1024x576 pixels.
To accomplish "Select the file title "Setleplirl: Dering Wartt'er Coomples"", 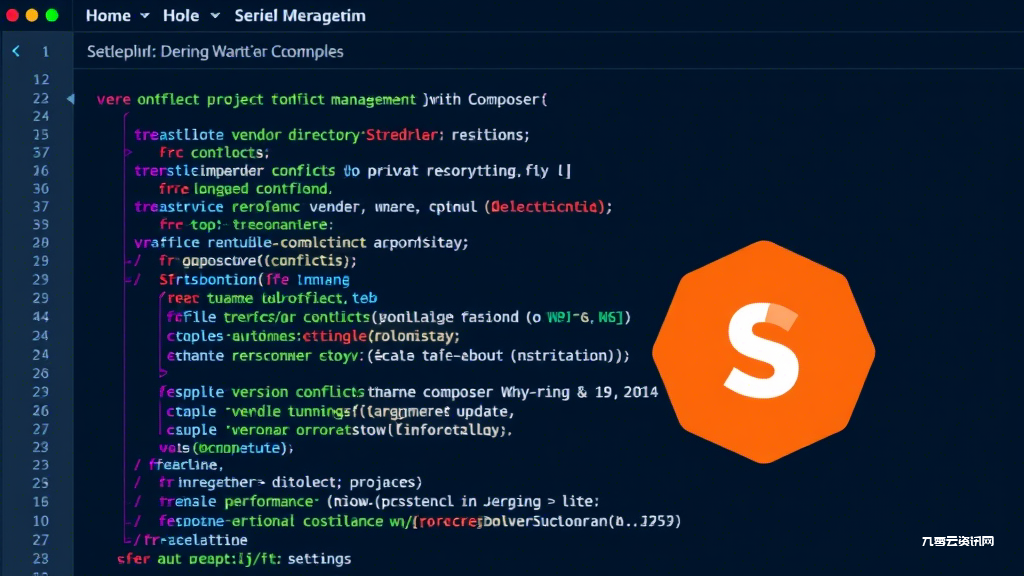I will click(x=215, y=52).
